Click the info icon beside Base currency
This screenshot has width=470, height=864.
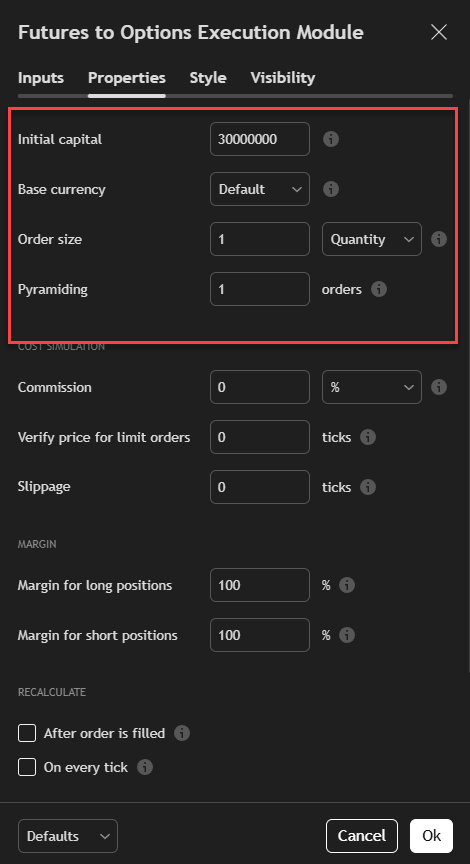click(x=331, y=190)
